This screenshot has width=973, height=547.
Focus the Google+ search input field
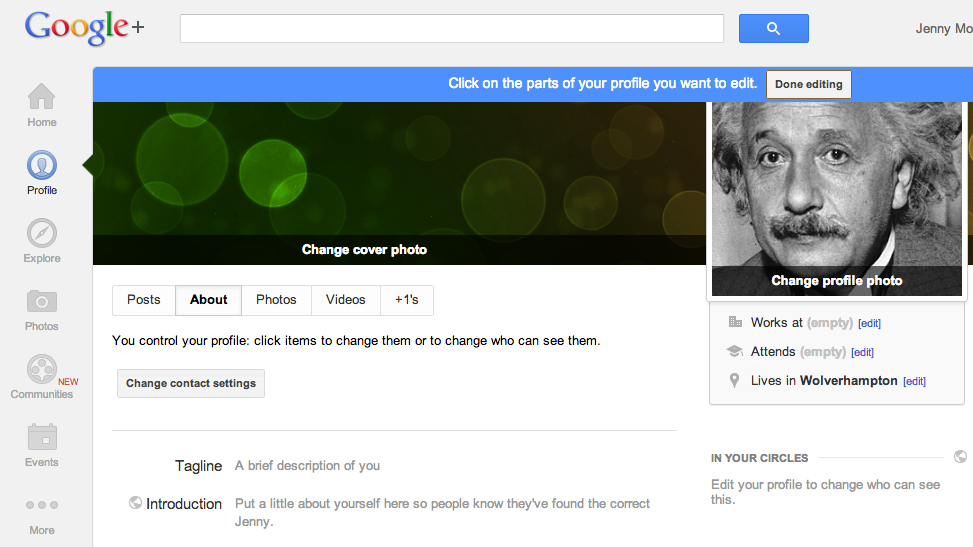pos(451,29)
